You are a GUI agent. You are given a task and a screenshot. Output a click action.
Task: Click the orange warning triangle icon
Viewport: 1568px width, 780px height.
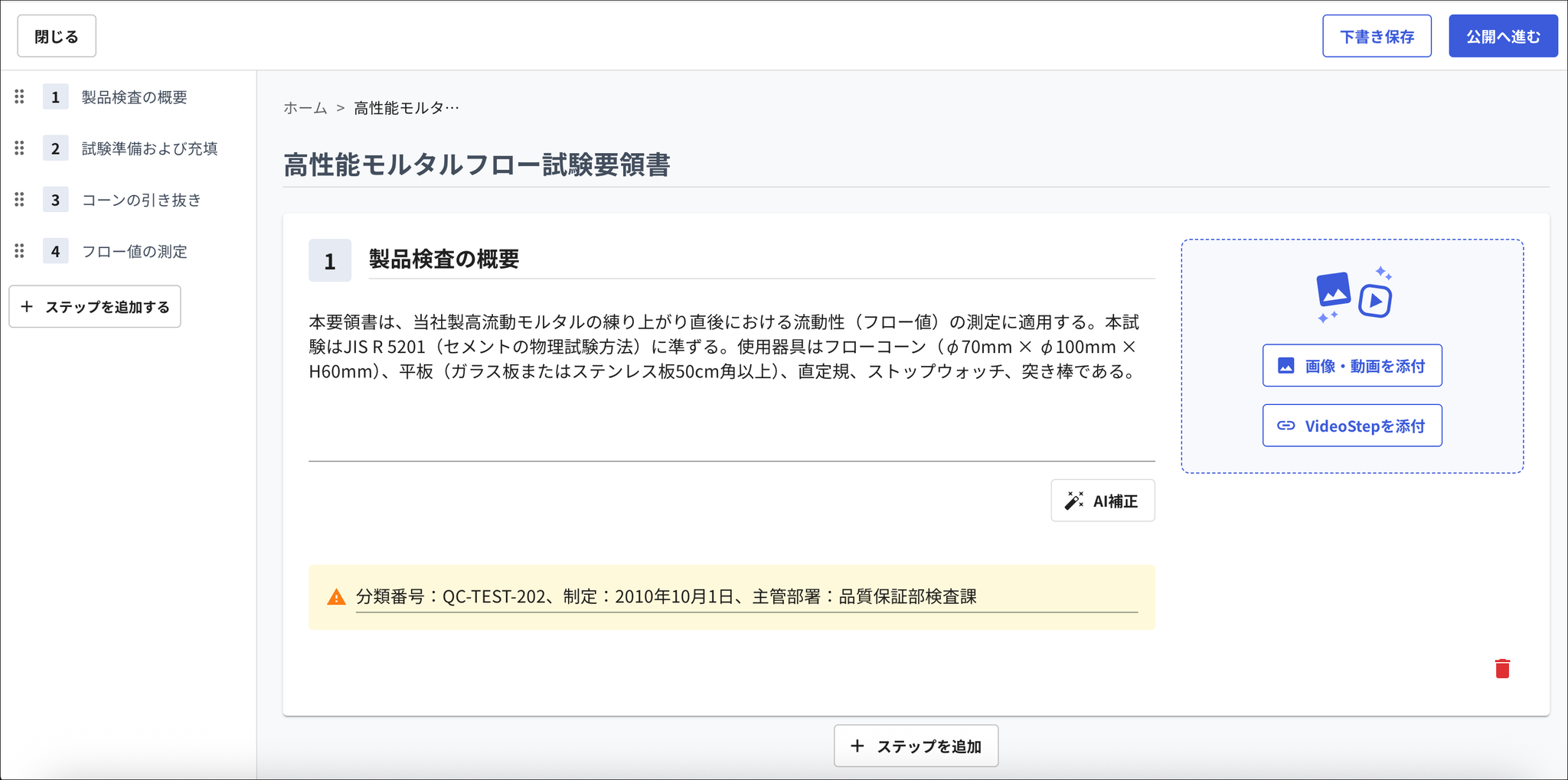(336, 597)
